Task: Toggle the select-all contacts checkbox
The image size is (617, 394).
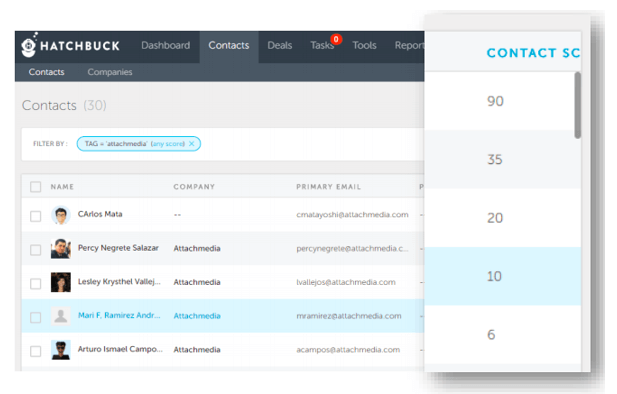Action: [x=35, y=187]
